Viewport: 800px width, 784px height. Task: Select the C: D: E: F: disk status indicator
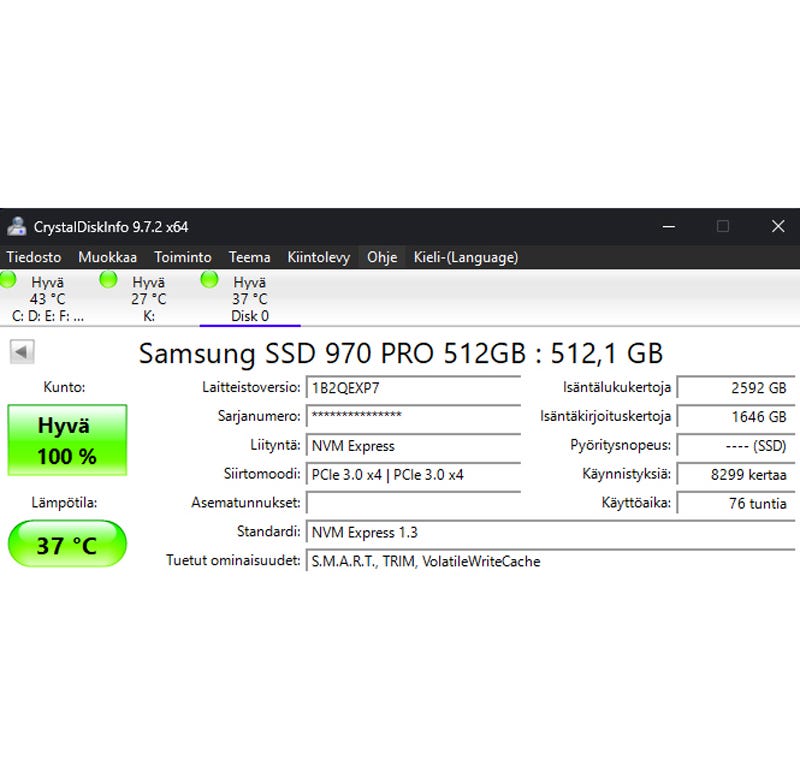click(8, 280)
